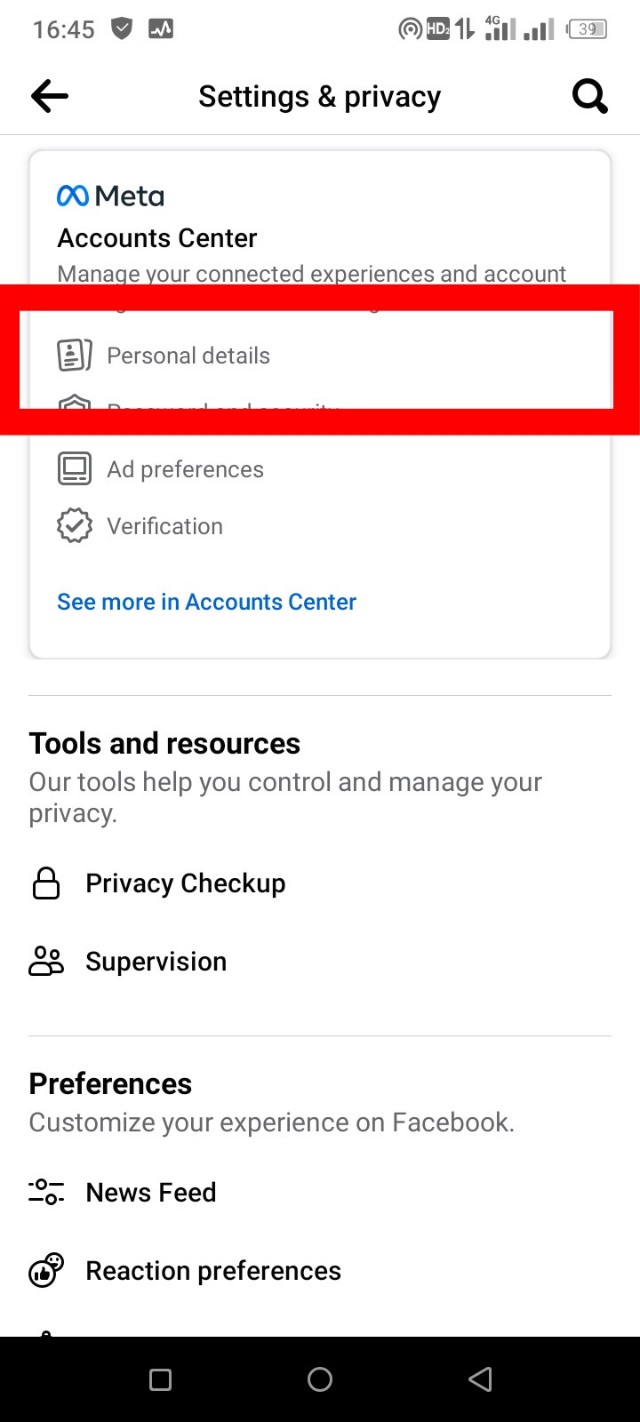Tap the Verification badge icon

click(75, 526)
